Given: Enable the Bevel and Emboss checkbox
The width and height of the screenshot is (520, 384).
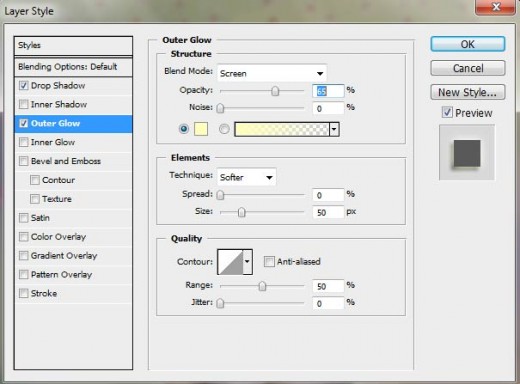Looking at the screenshot, I should [x=24, y=161].
